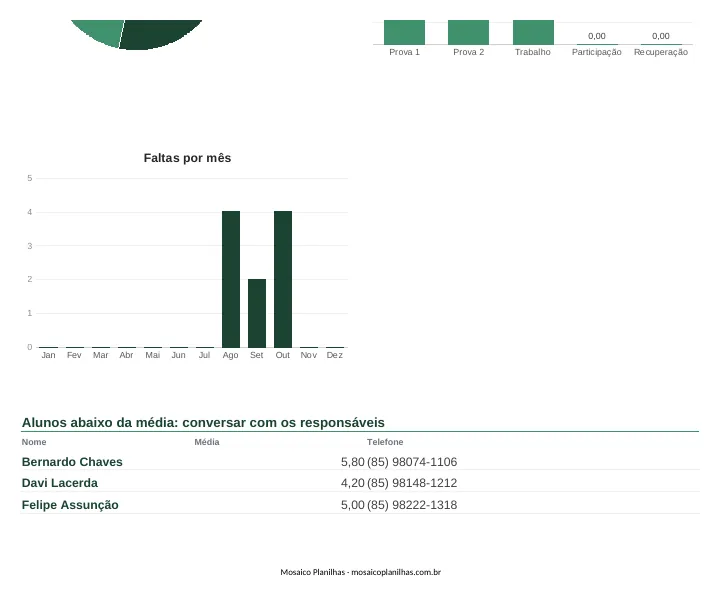Select student Davi Lacerda
Image resolution: width=719 pixels, height=597 pixels.
point(60,483)
